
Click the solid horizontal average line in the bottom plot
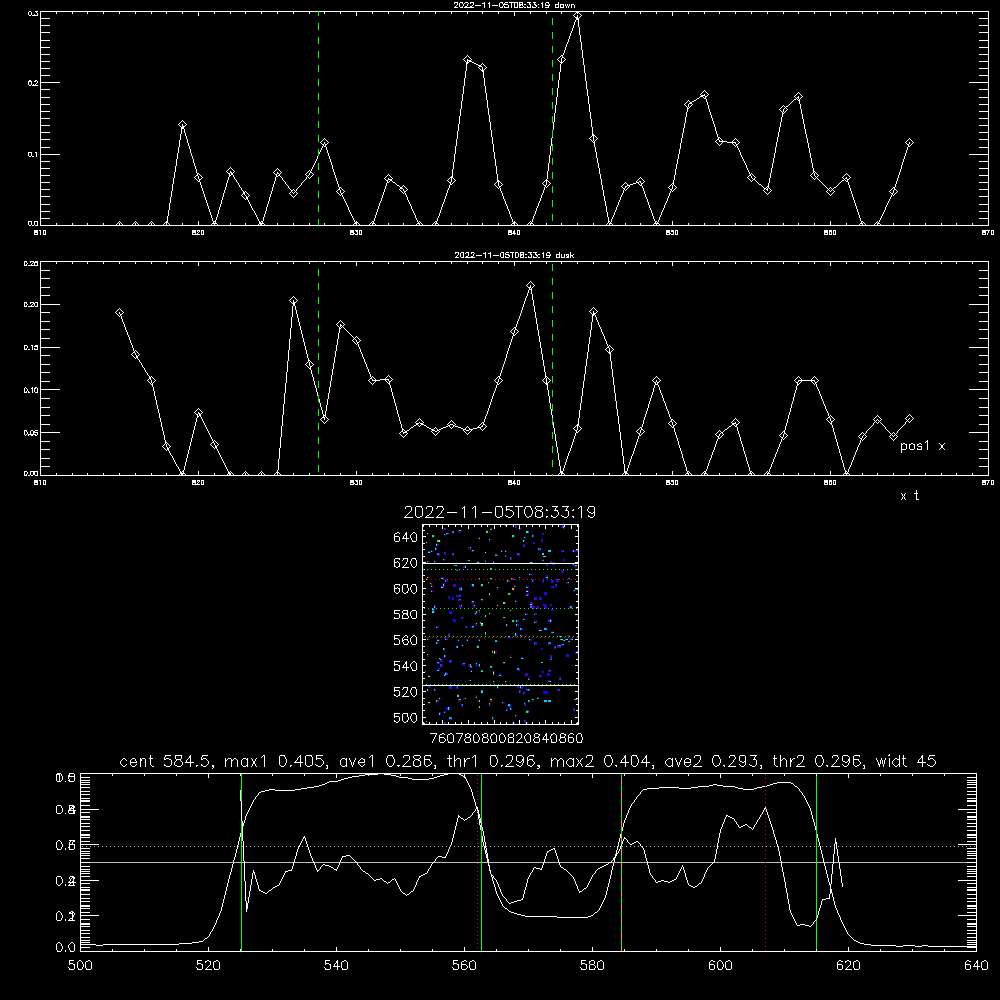tap(528, 862)
